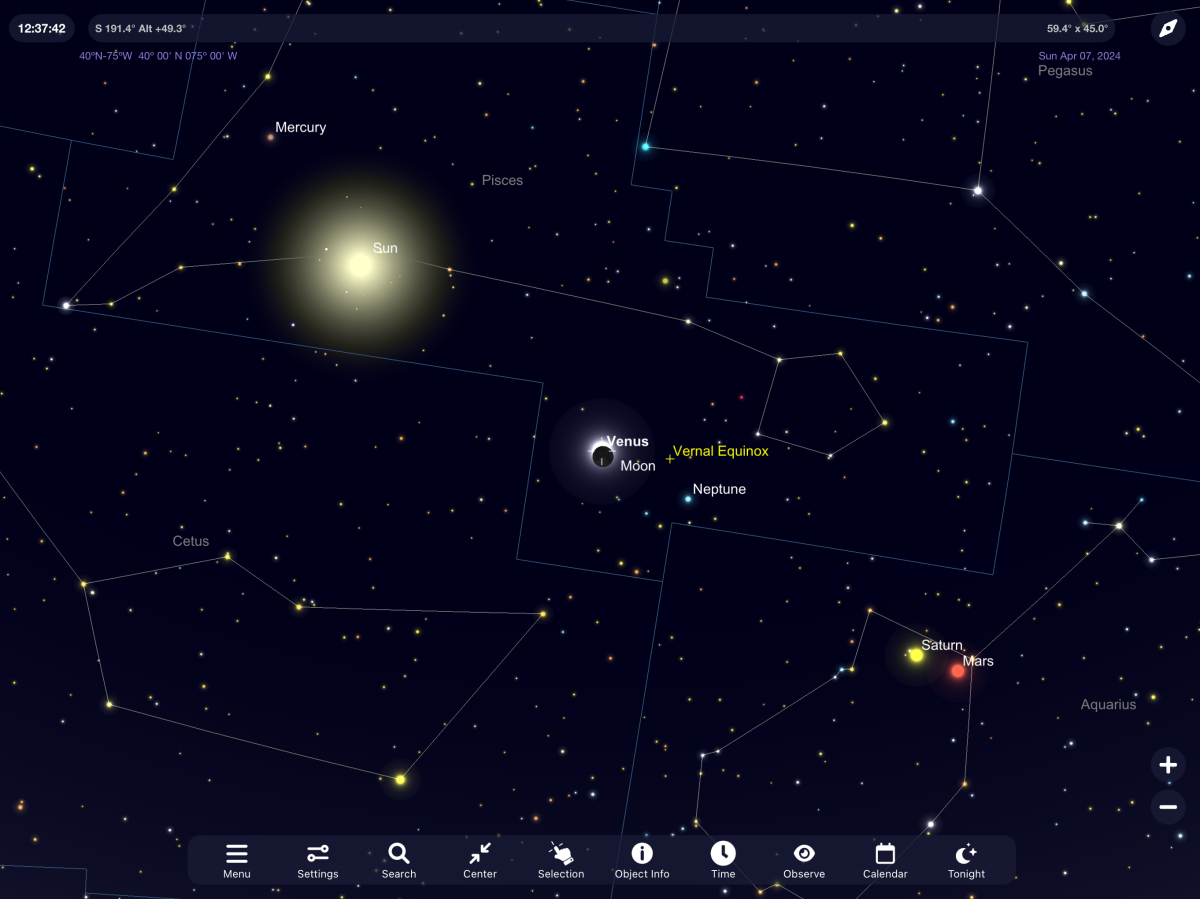
Task: Tap the Sun Apr 07, 2024 date
Action: (1079, 56)
